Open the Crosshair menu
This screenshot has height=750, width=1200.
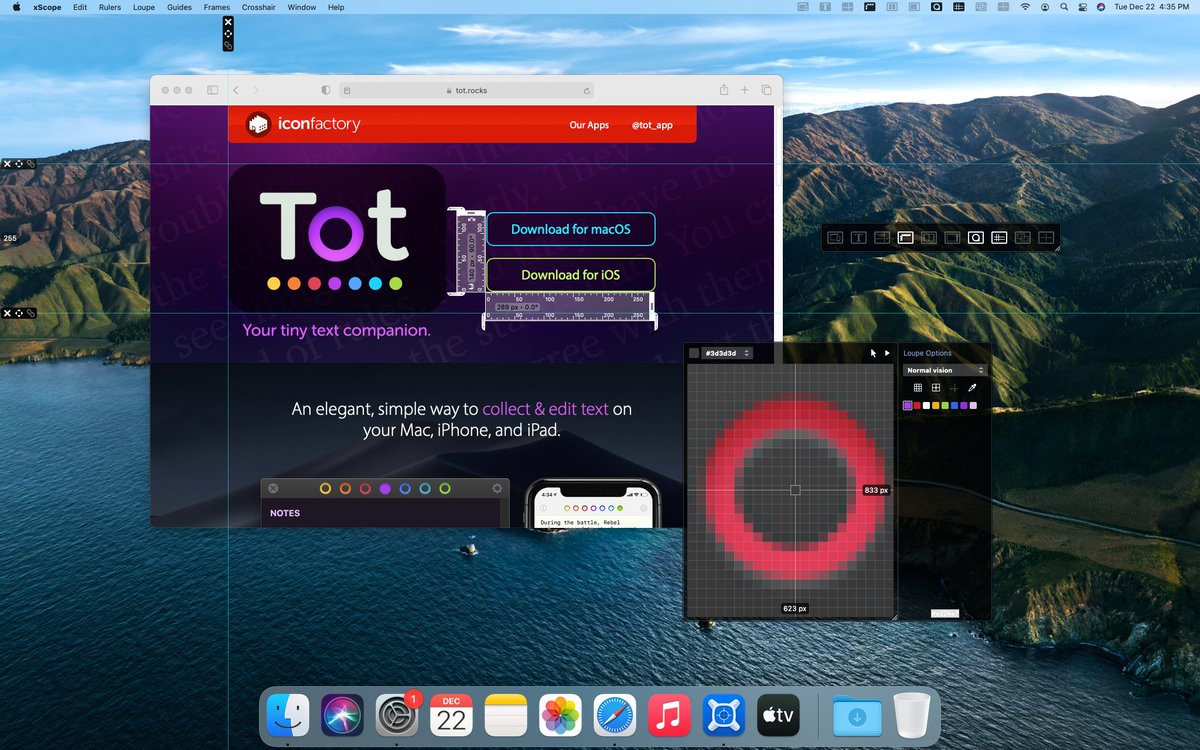click(259, 7)
